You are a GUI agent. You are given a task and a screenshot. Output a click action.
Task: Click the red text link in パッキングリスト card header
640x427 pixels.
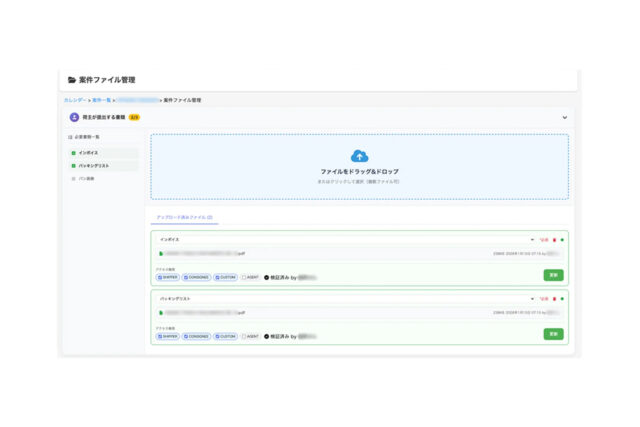544,299
